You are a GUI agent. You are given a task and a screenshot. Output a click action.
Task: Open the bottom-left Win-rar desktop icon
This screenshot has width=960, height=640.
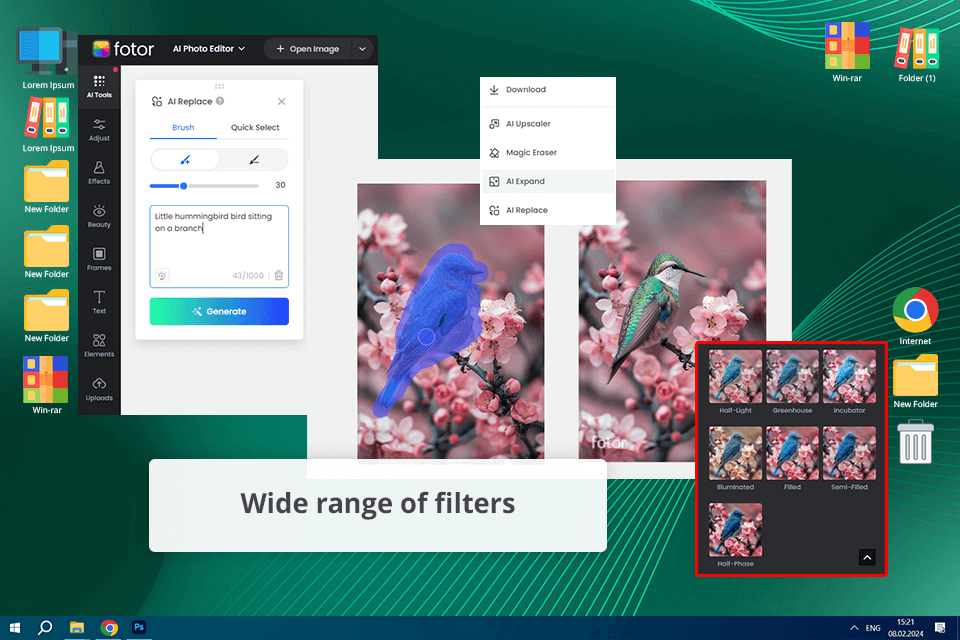(x=47, y=385)
